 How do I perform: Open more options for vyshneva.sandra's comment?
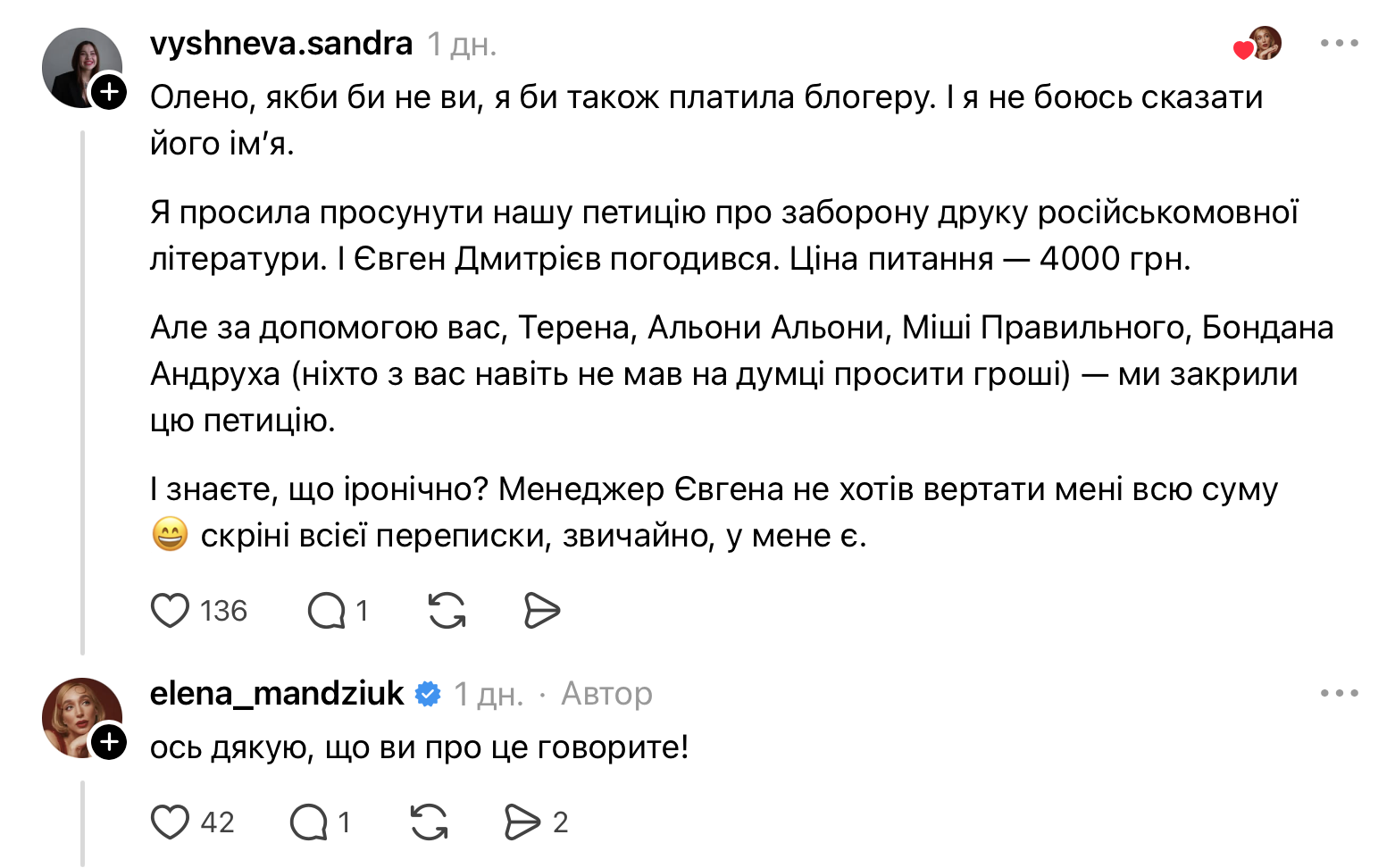tap(1339, 43)
